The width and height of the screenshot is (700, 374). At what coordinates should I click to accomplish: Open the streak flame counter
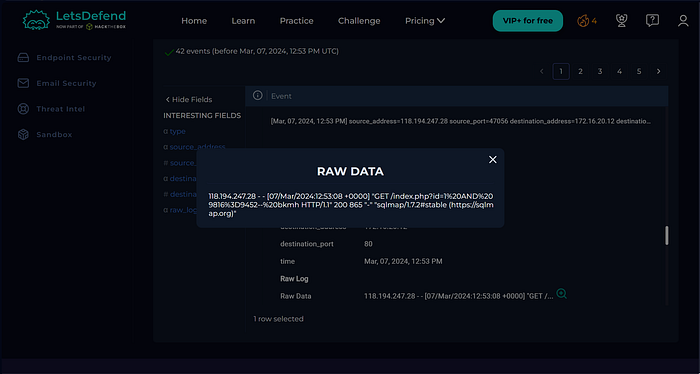(587, 21)
